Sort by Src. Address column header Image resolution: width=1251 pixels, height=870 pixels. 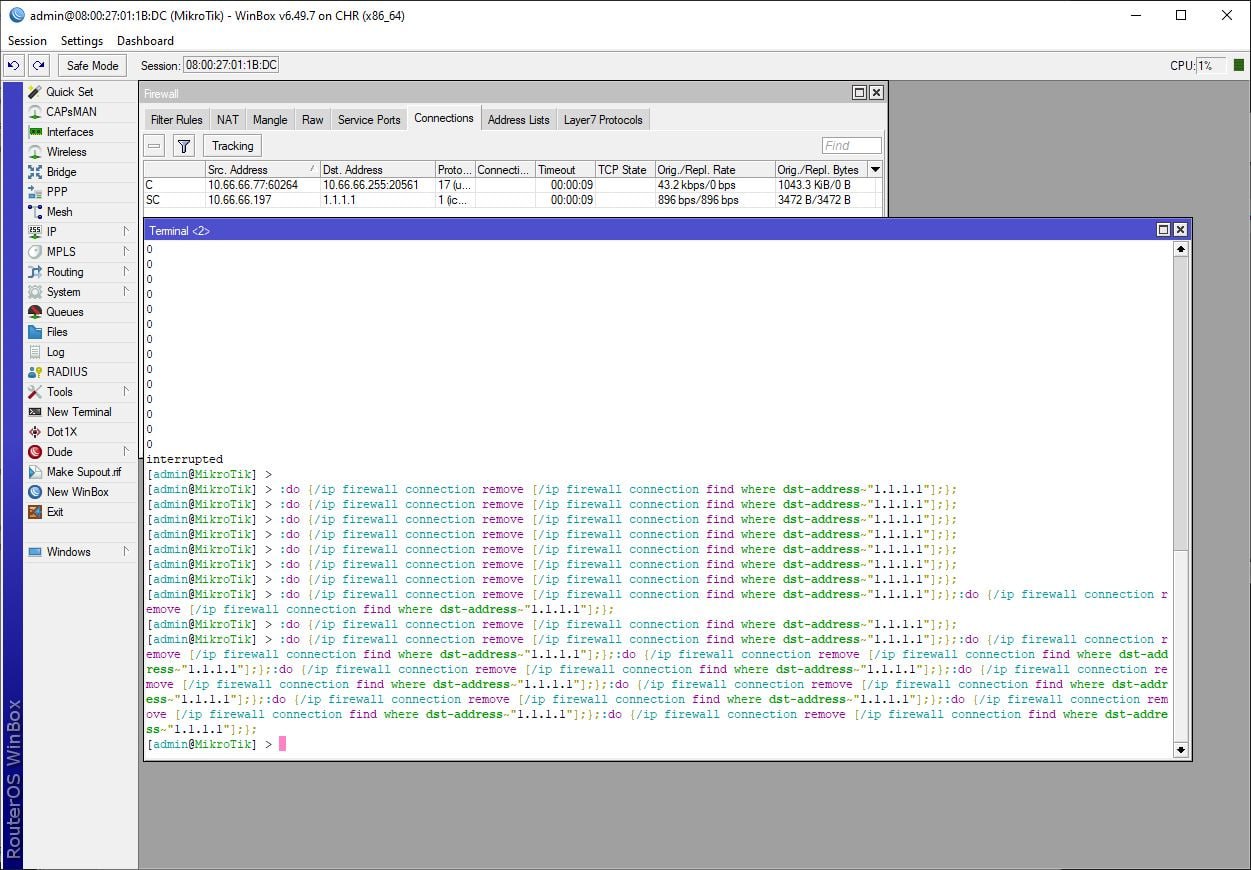tap(262, 170)
